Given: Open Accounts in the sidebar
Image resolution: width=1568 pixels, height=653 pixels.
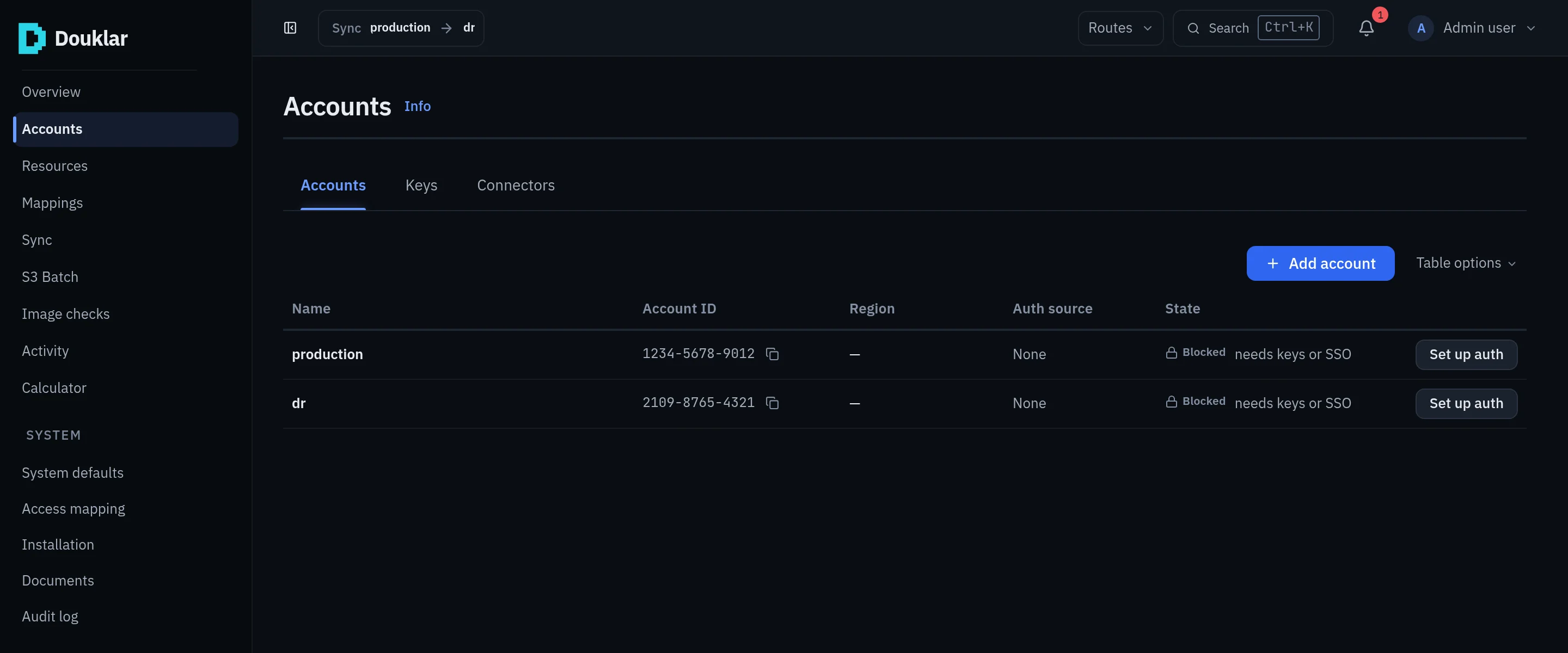Looking at the screenshot, I should (x=125, y=129).
